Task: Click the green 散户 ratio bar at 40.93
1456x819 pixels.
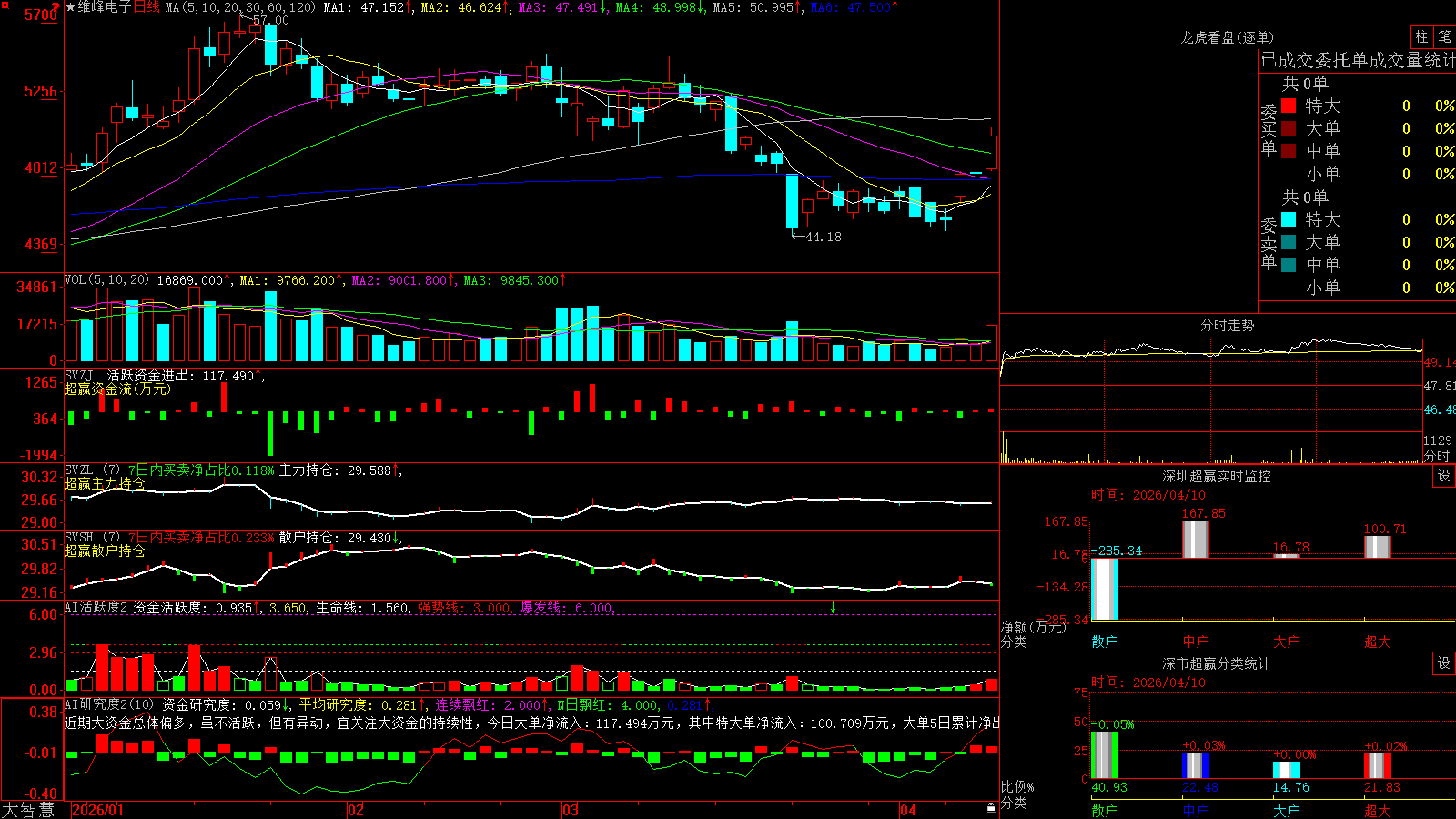Action: pos(1105,754)
